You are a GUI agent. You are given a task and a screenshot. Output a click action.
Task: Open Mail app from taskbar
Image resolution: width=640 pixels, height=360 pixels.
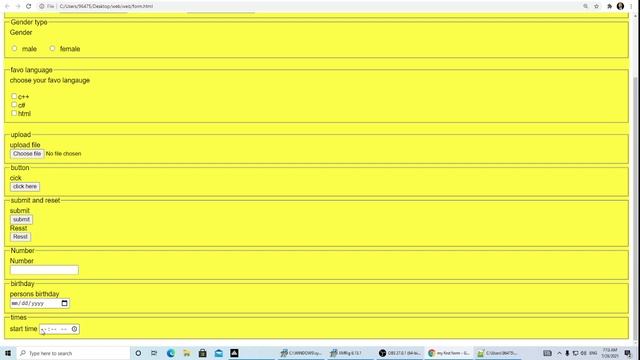click(218, 353)
